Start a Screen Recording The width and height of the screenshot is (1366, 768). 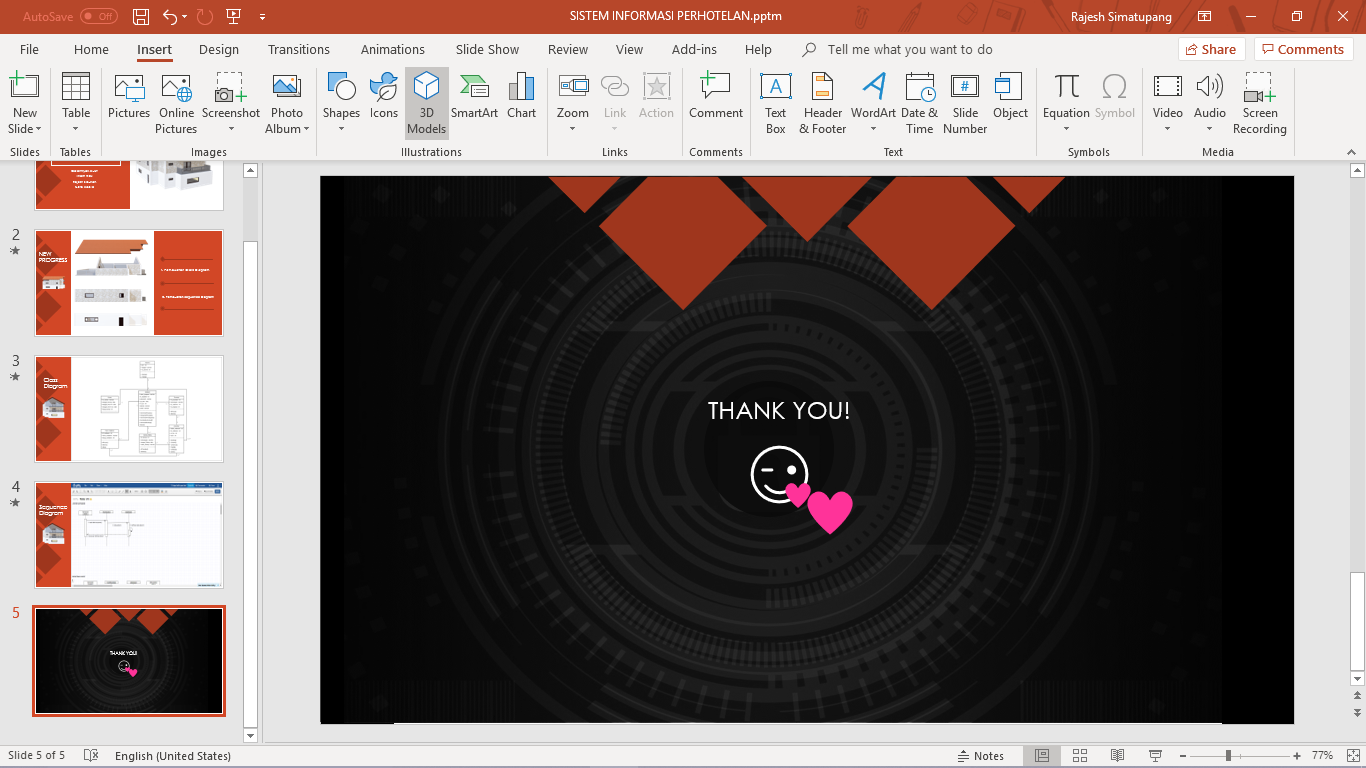click(x=1259, y=104)
